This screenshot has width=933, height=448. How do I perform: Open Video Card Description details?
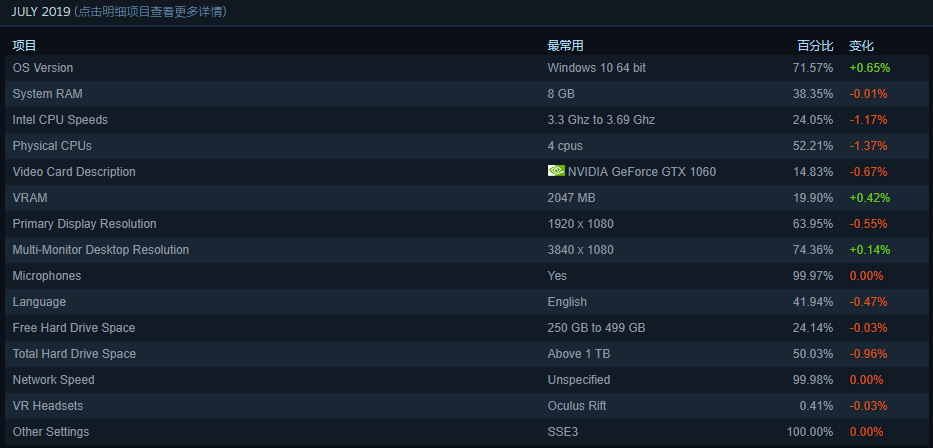point(74,172)
